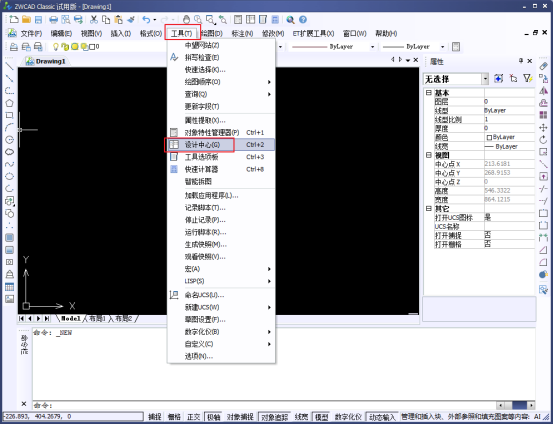The width and height of the screenshot is (554, 424).
Task: Toggle 栅格 grid in status bar
Action: click(x=174, y=417)
